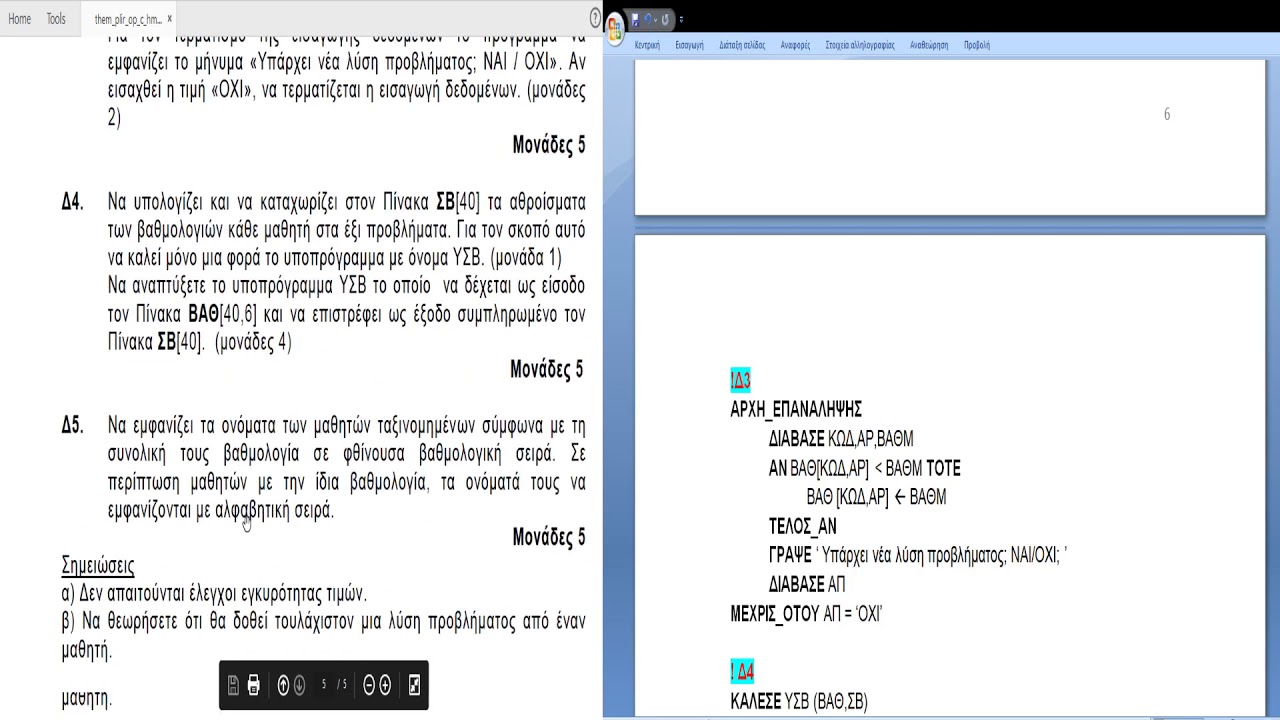Click the ΚΑΛΕΣΕ ΥΣΒ (ΒΑΘ,ΣΒ) line
This screenshot has height=720, width=1280.
(x=799, y=702)
